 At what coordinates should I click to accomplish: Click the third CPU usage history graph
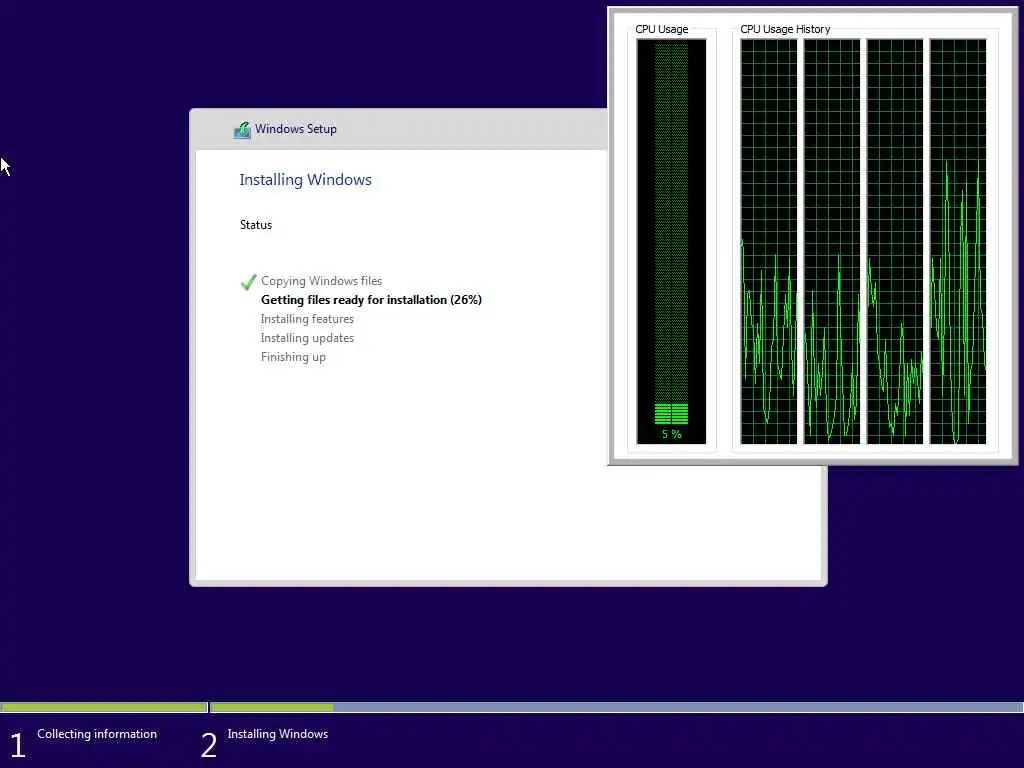(895, 241)
